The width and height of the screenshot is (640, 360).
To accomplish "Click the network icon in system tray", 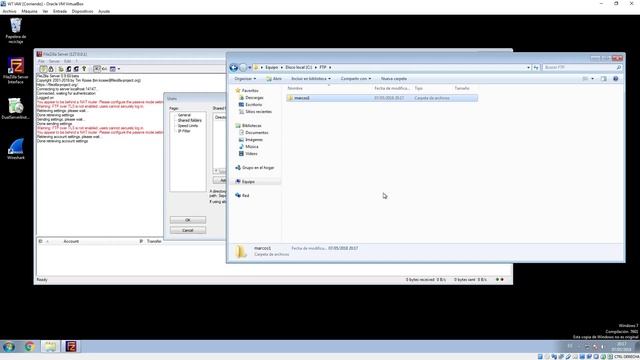I will pyautogui.click(x=595, y=347).
